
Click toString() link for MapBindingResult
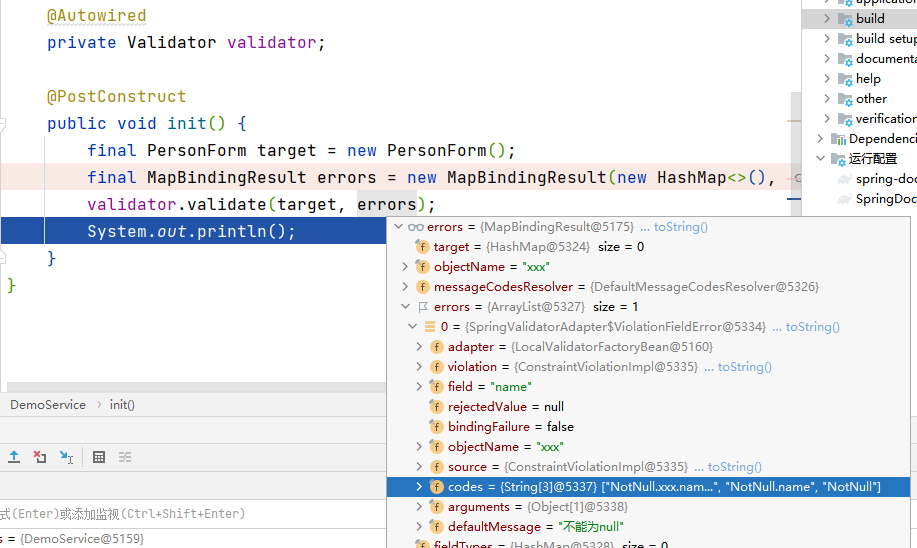(x=680, y=227)
